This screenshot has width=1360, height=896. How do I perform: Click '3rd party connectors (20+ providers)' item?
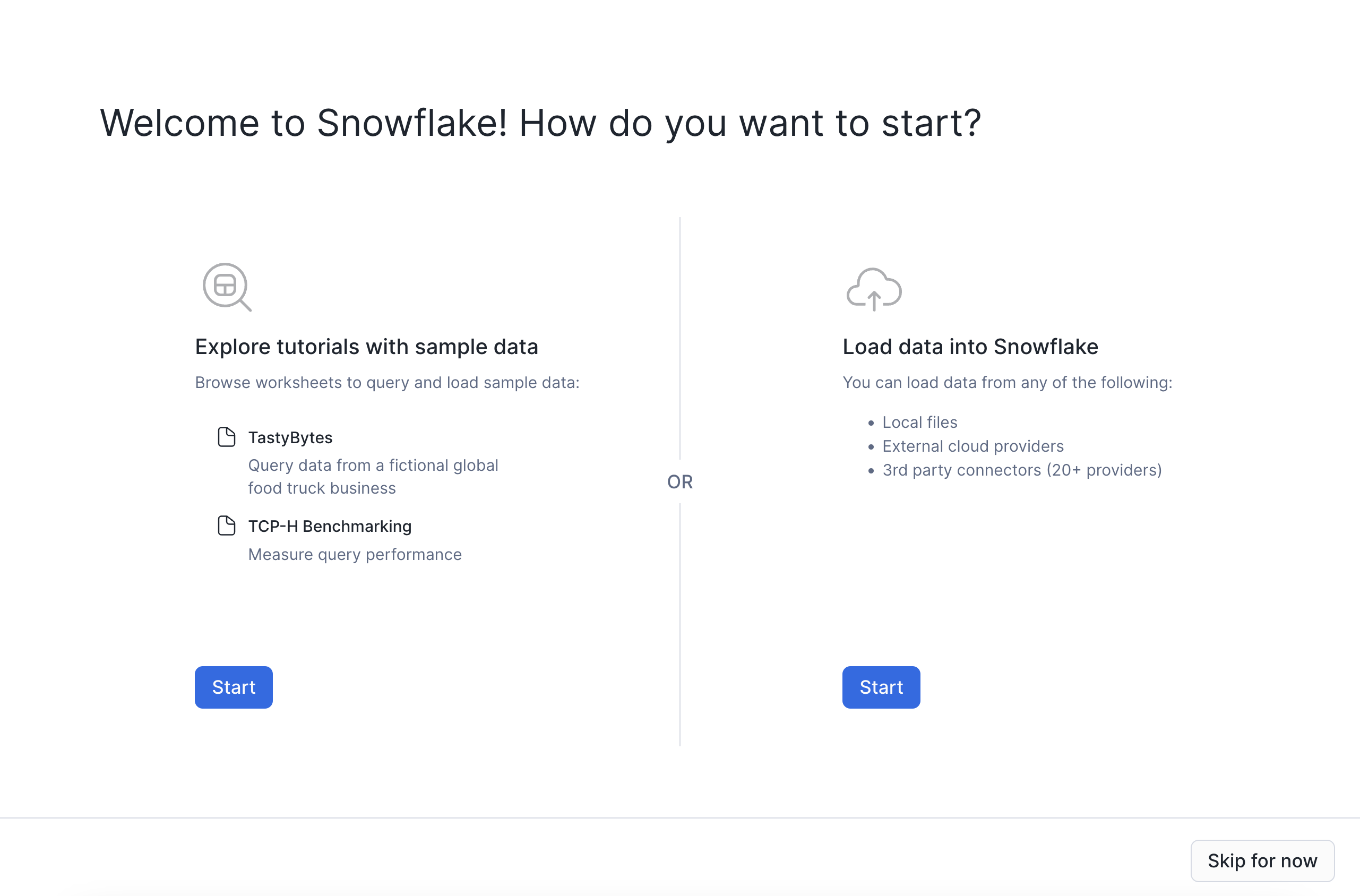pyautogui.click(x=1022, y=470)
